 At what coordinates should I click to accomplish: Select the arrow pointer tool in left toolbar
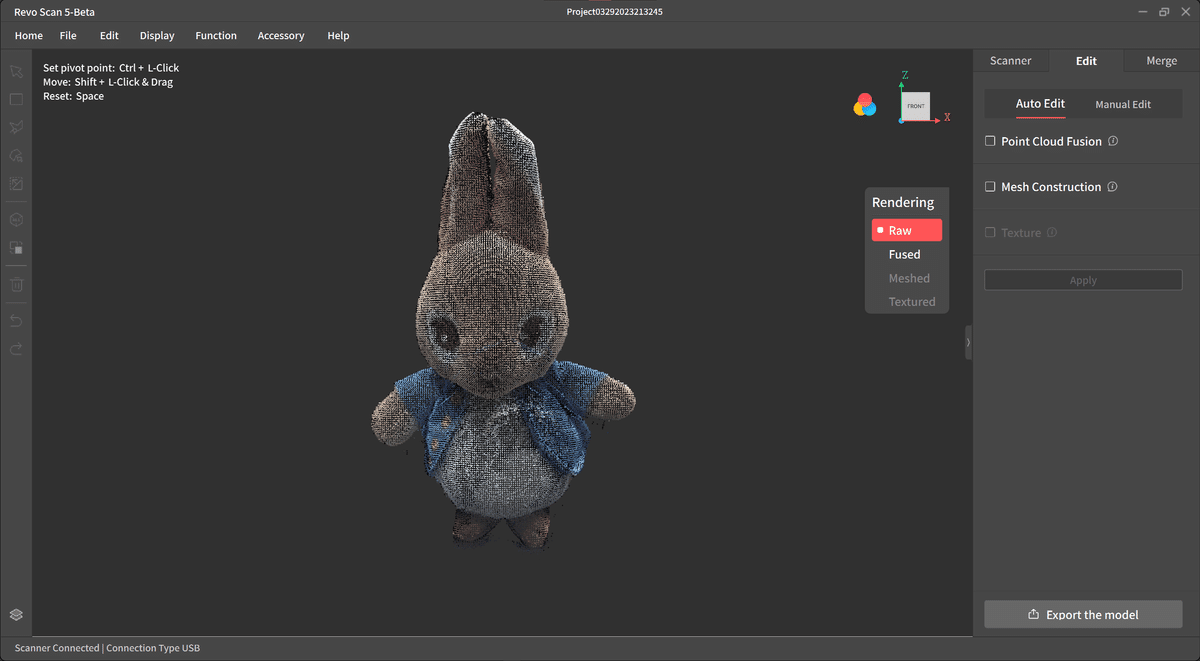16,72
